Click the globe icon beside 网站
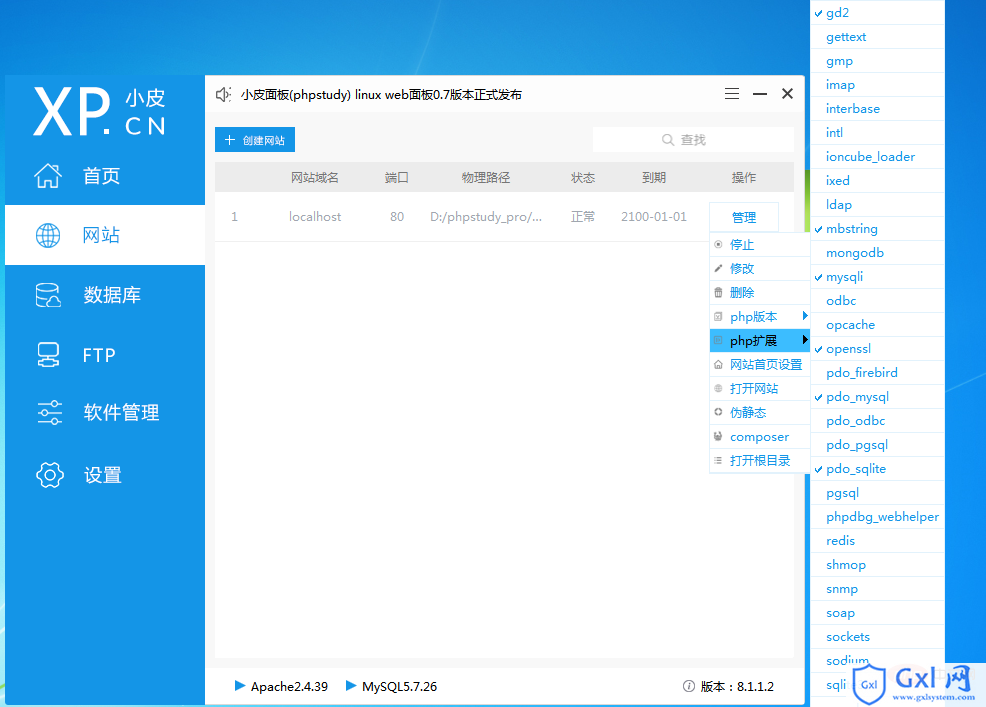This screenshot has width=986, height=707. pos(48,235)
